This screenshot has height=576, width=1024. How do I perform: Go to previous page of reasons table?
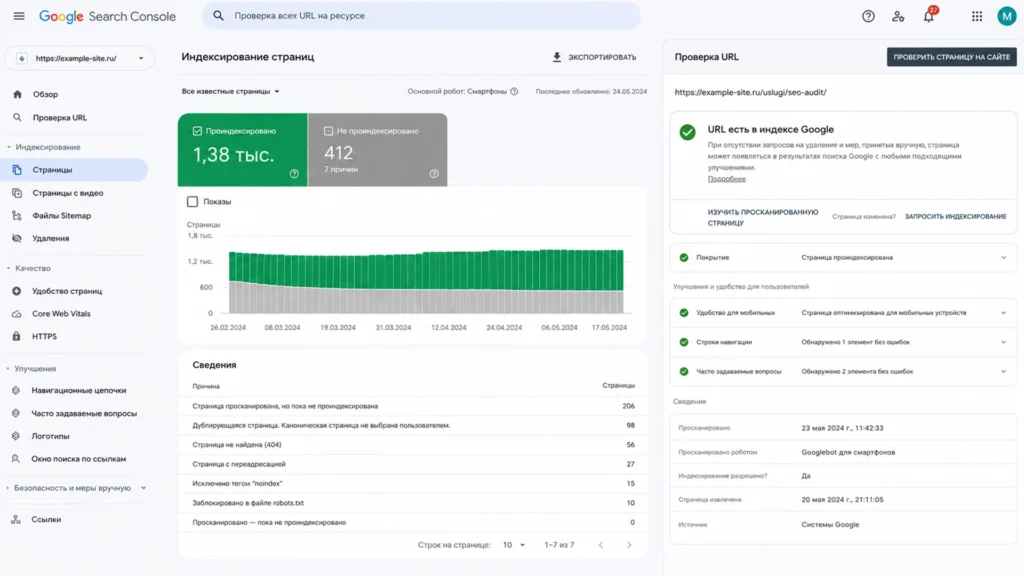[x=601, y=545]
